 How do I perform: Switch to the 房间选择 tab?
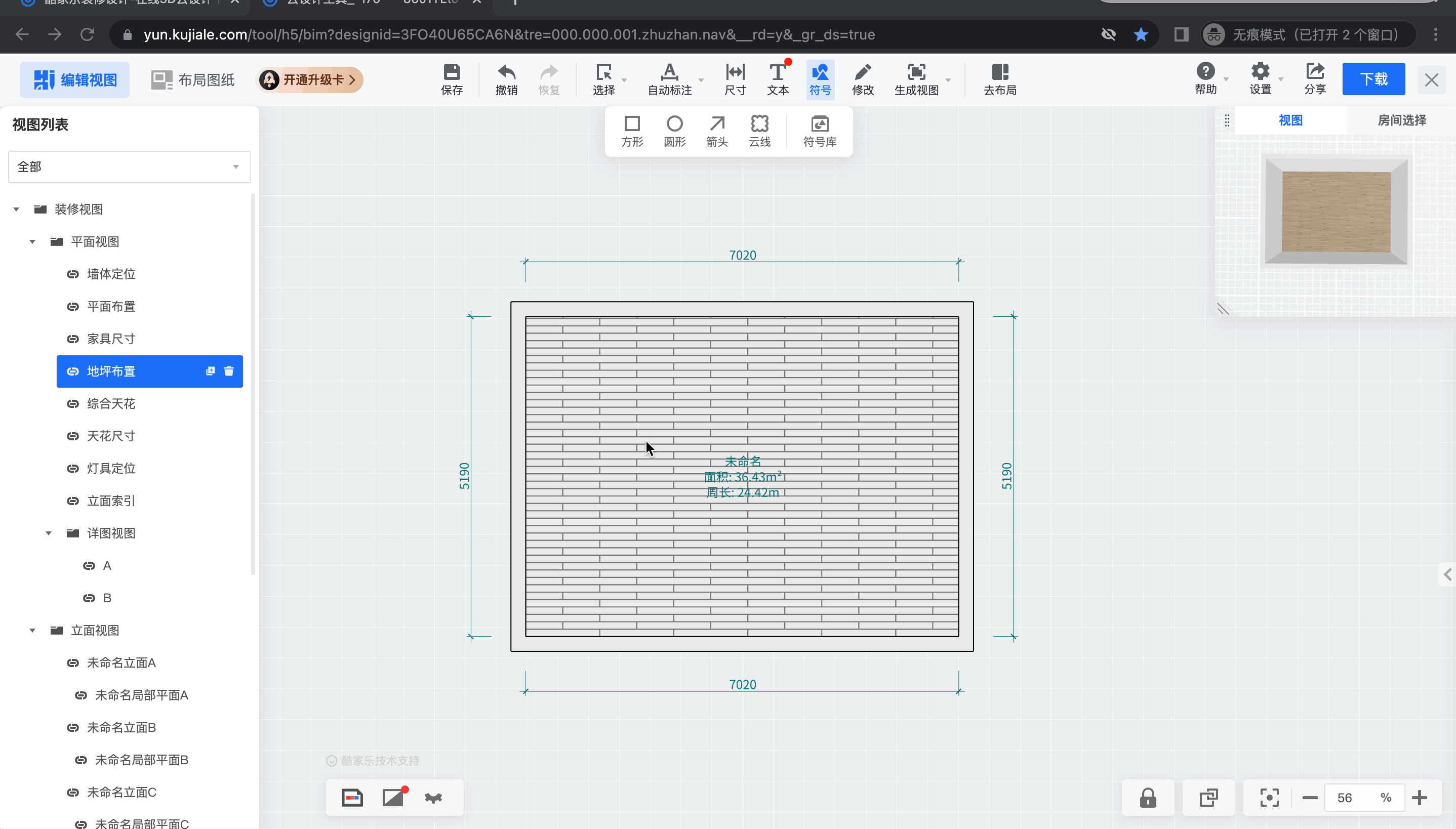(1401, 120)
